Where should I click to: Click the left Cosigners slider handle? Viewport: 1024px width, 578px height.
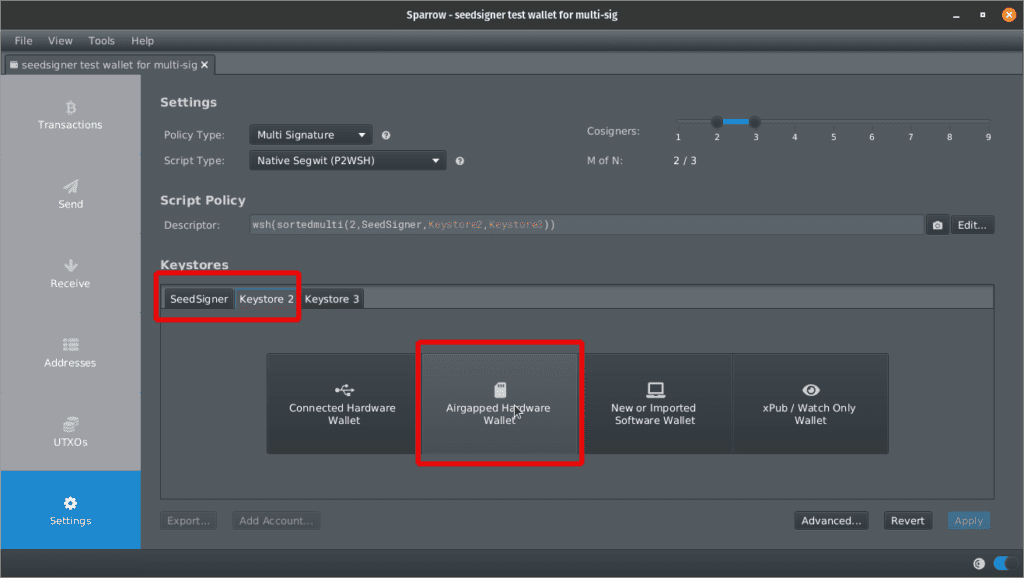[717, 122]
